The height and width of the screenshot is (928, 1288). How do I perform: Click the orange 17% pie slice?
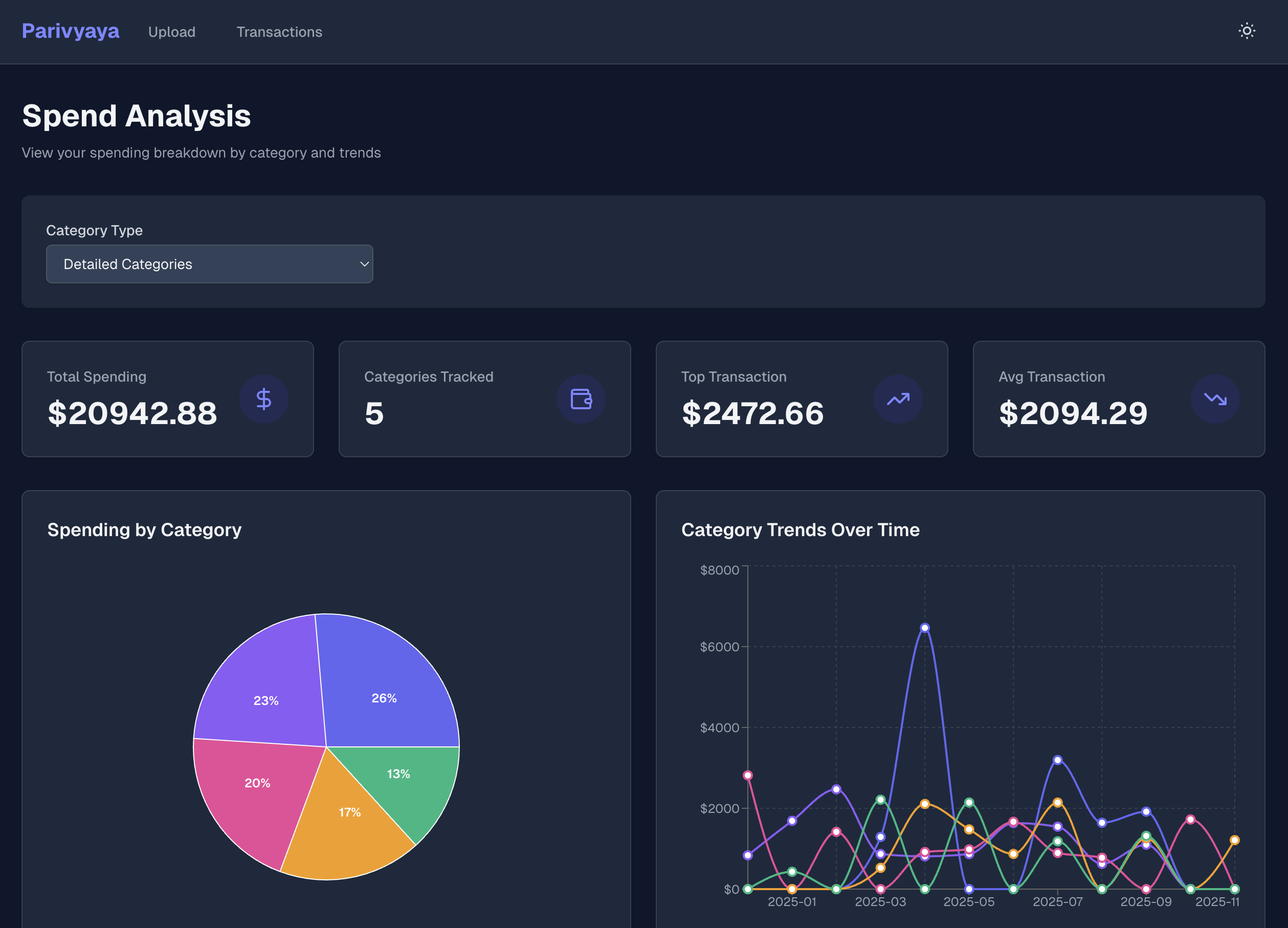pos(349,812)
